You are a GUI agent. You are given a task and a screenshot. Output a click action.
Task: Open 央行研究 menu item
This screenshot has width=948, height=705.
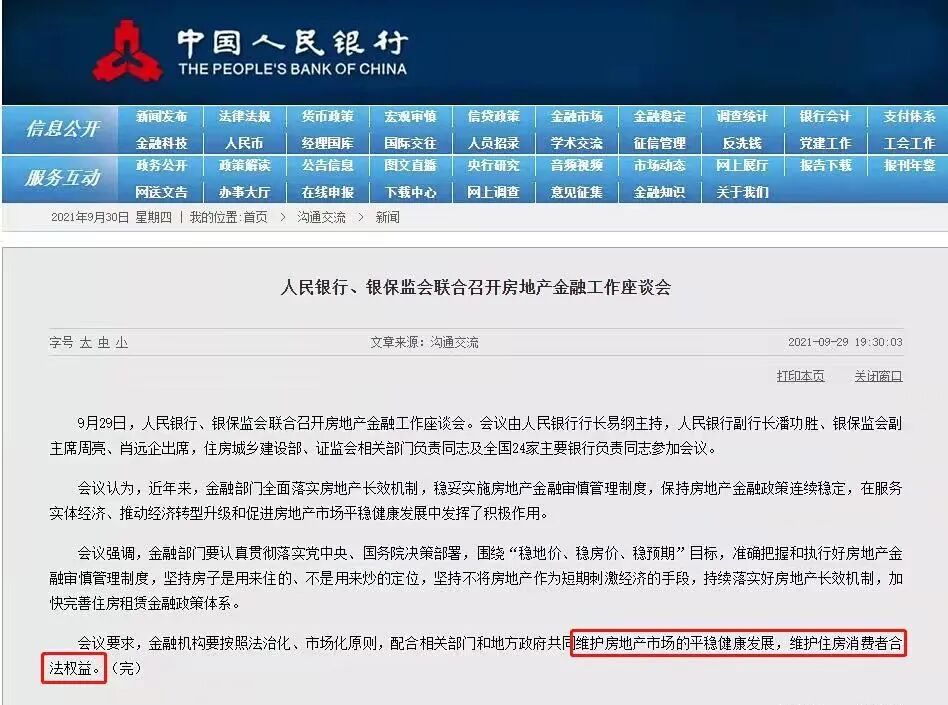tap(493, 165)
